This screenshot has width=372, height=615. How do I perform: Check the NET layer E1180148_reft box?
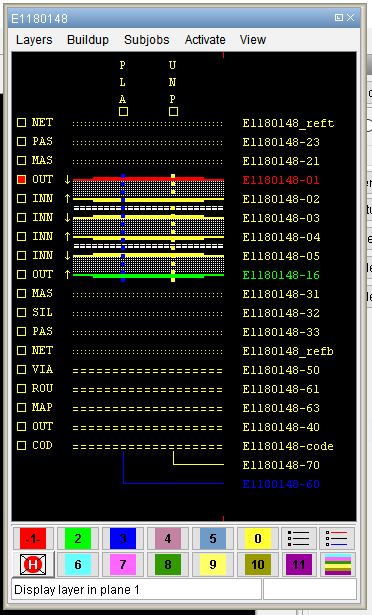22,123
